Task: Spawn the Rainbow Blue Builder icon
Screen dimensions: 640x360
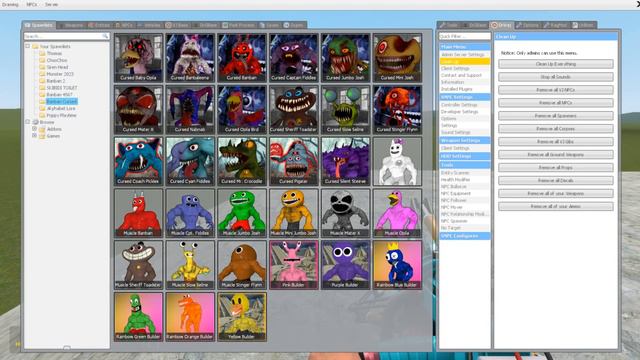Action: (398, 265)
